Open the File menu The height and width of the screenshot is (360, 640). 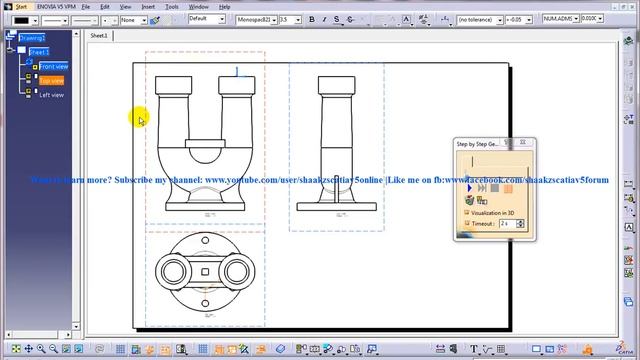point(85,7)
